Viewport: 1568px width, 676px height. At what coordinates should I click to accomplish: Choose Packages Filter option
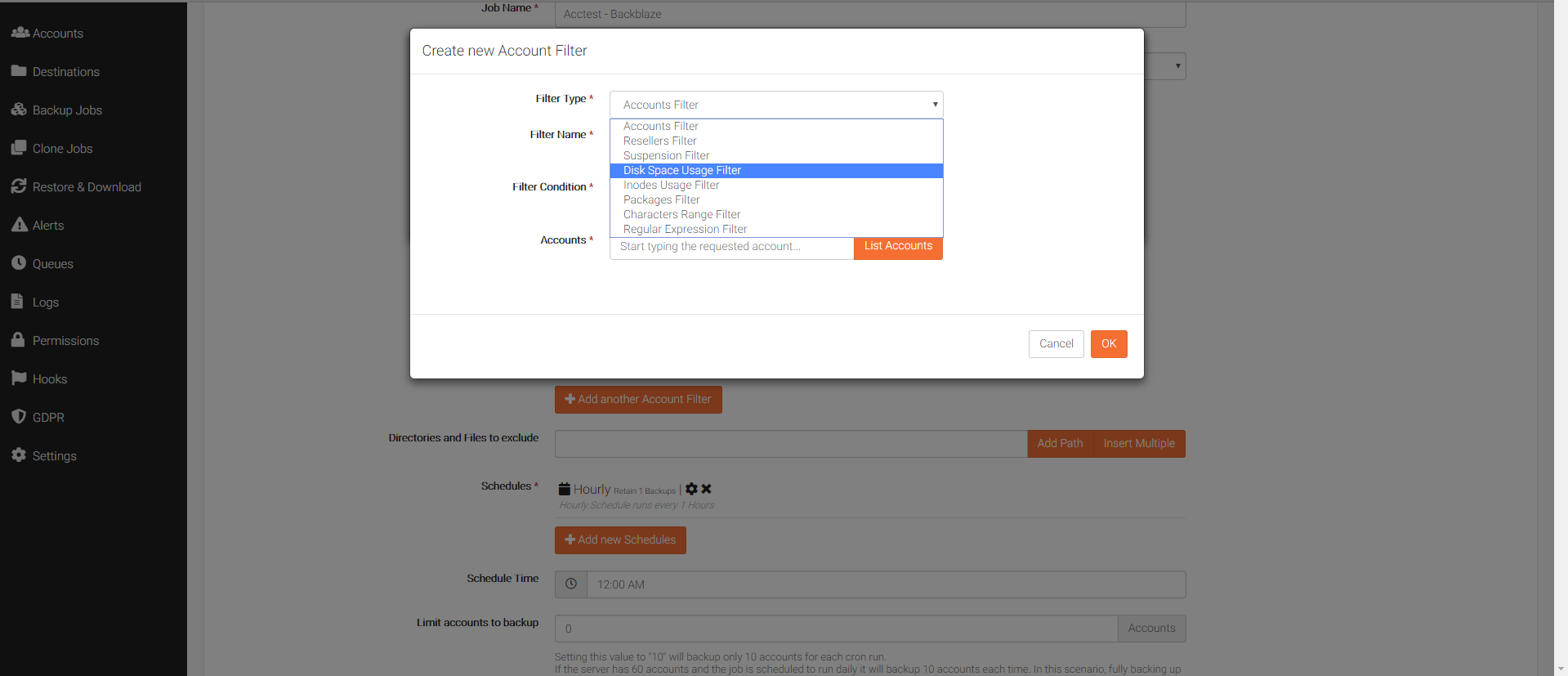coord(776,200)
